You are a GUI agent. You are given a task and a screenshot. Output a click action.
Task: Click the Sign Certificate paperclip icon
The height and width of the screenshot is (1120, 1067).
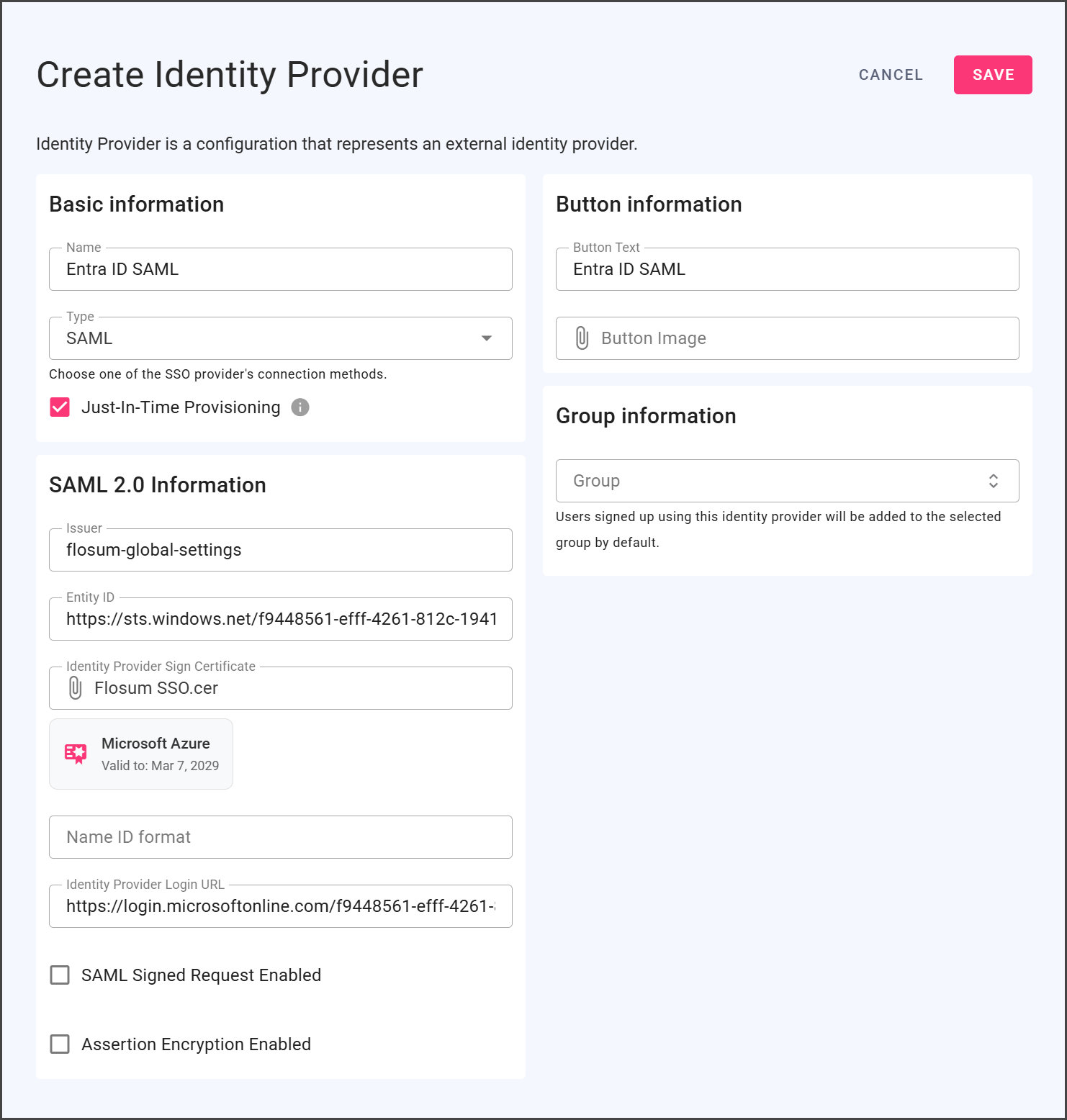click(x=76, y=688)
